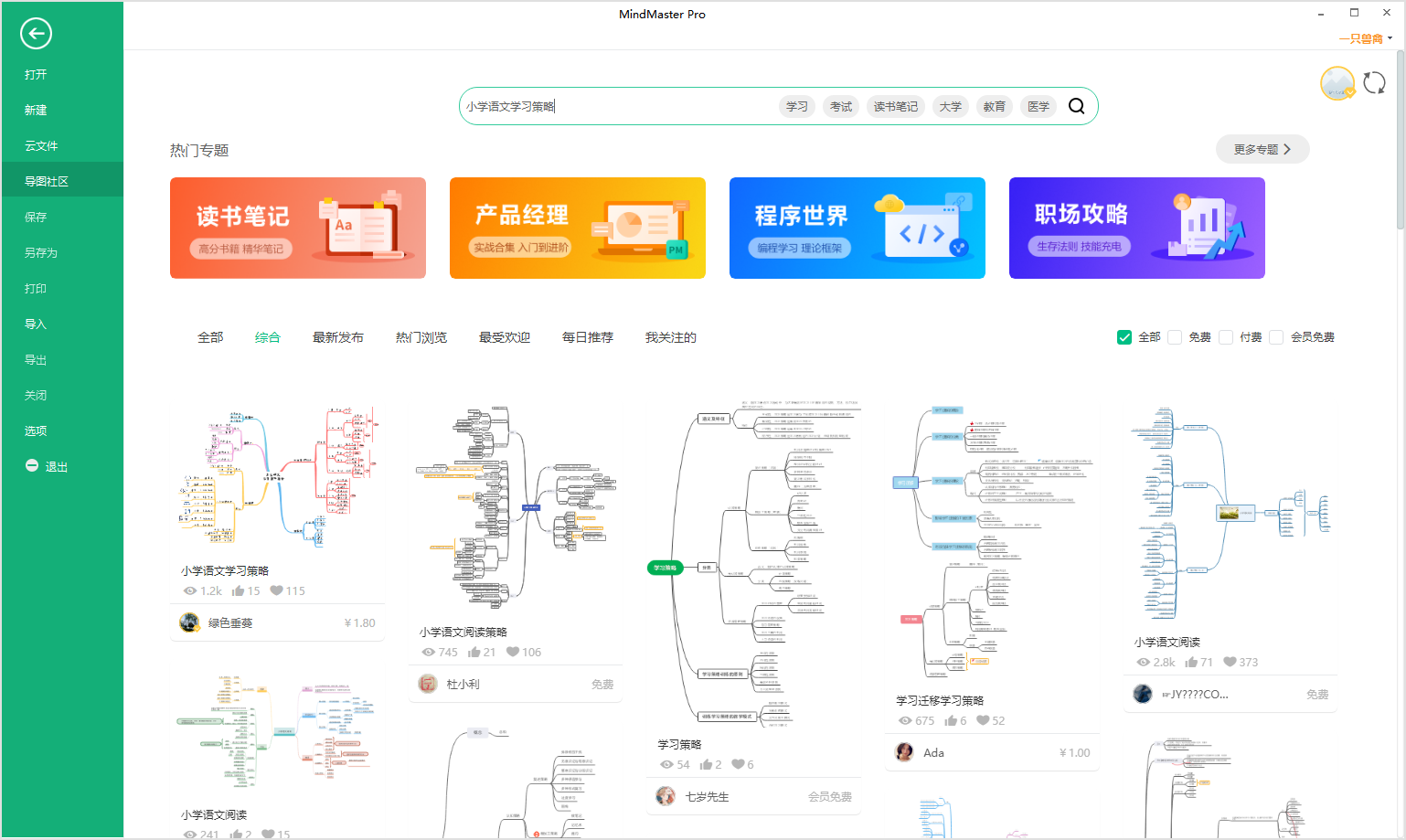This screenshot has width=1406, height=840.
Task: Click the search magnifier icon
Action: 1077,106
